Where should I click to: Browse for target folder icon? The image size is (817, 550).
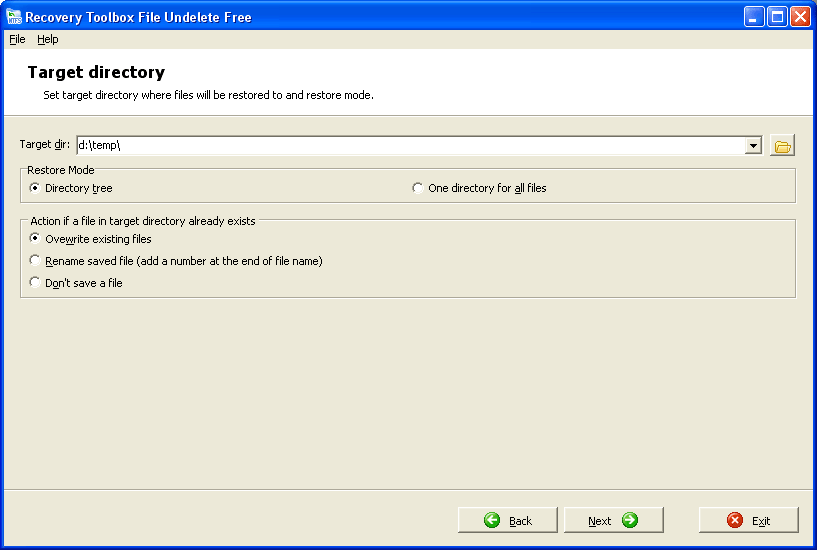click(x=782, y=146)
